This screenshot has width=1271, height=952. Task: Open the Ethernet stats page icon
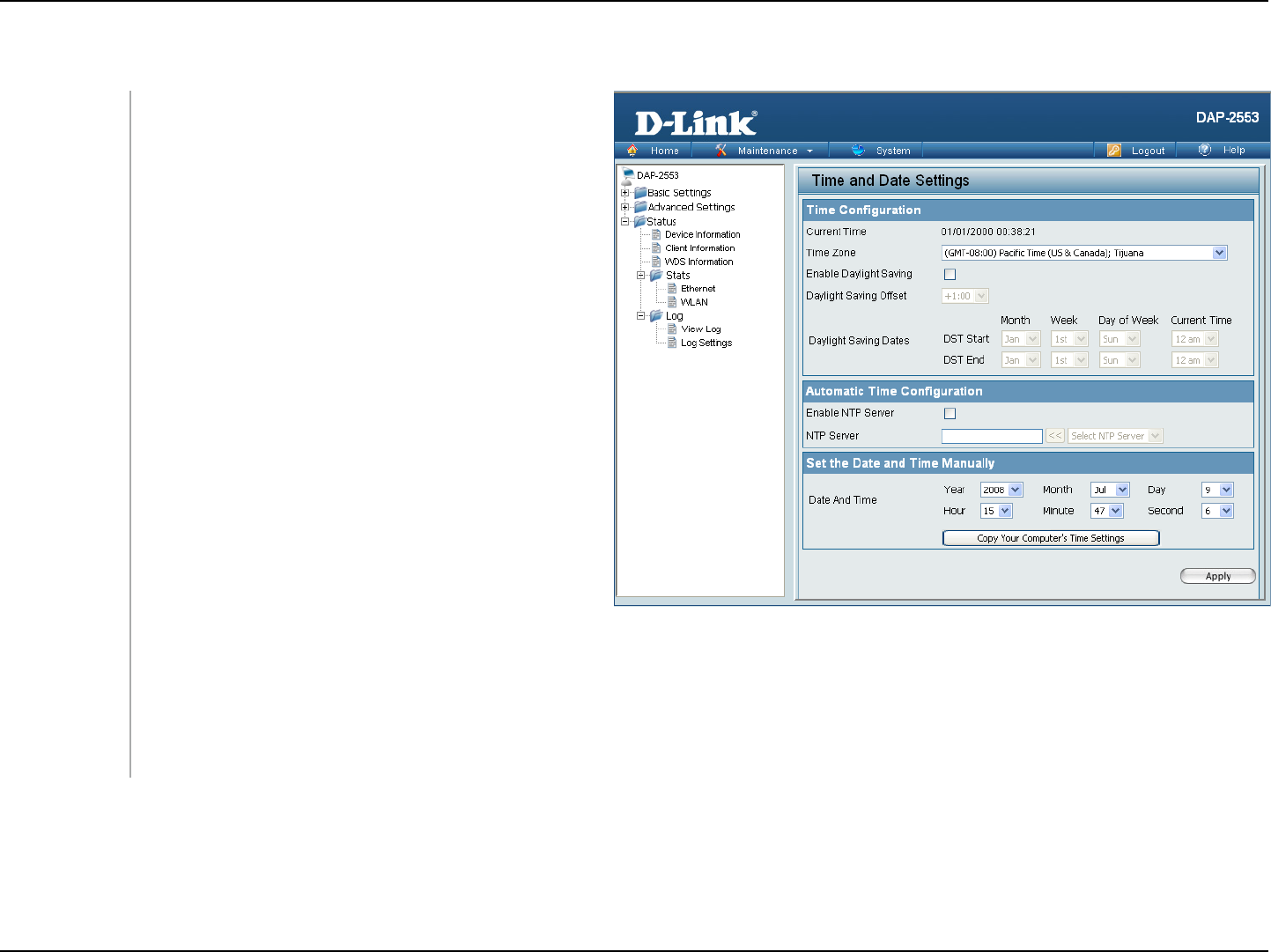click(672, 289)
